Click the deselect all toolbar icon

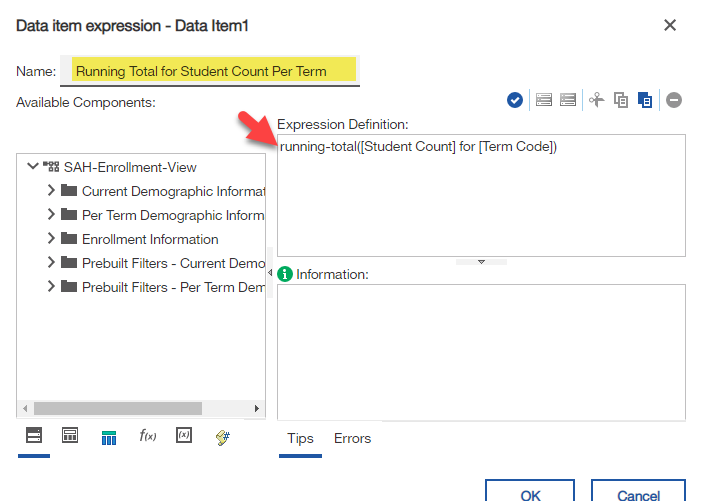click(568, 100)
